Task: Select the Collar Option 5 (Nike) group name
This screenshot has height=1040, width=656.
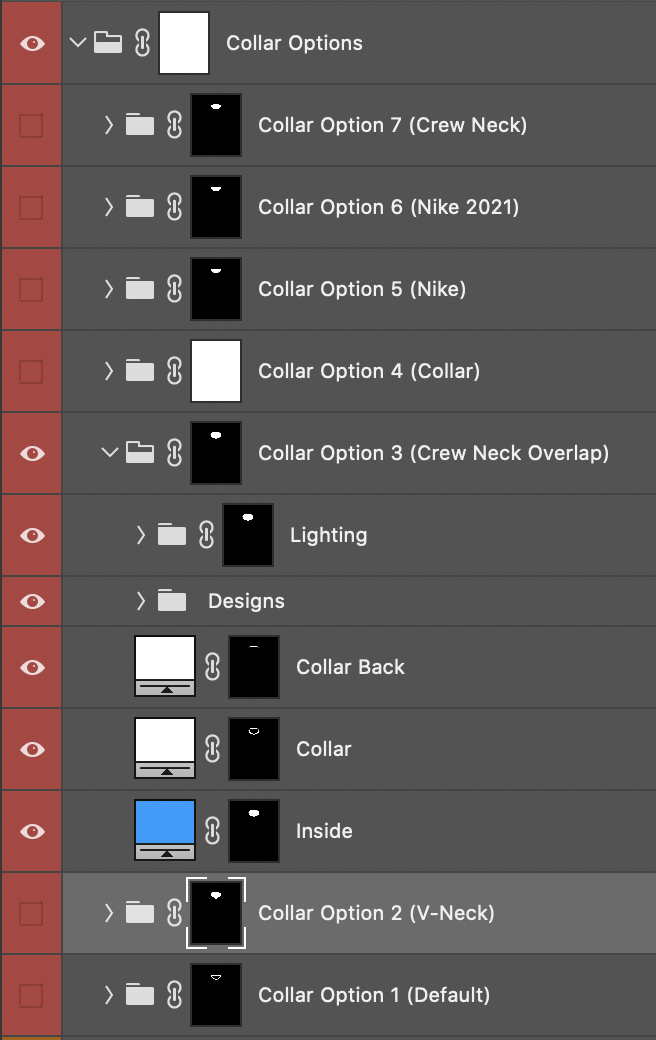Action: [362, 289]
